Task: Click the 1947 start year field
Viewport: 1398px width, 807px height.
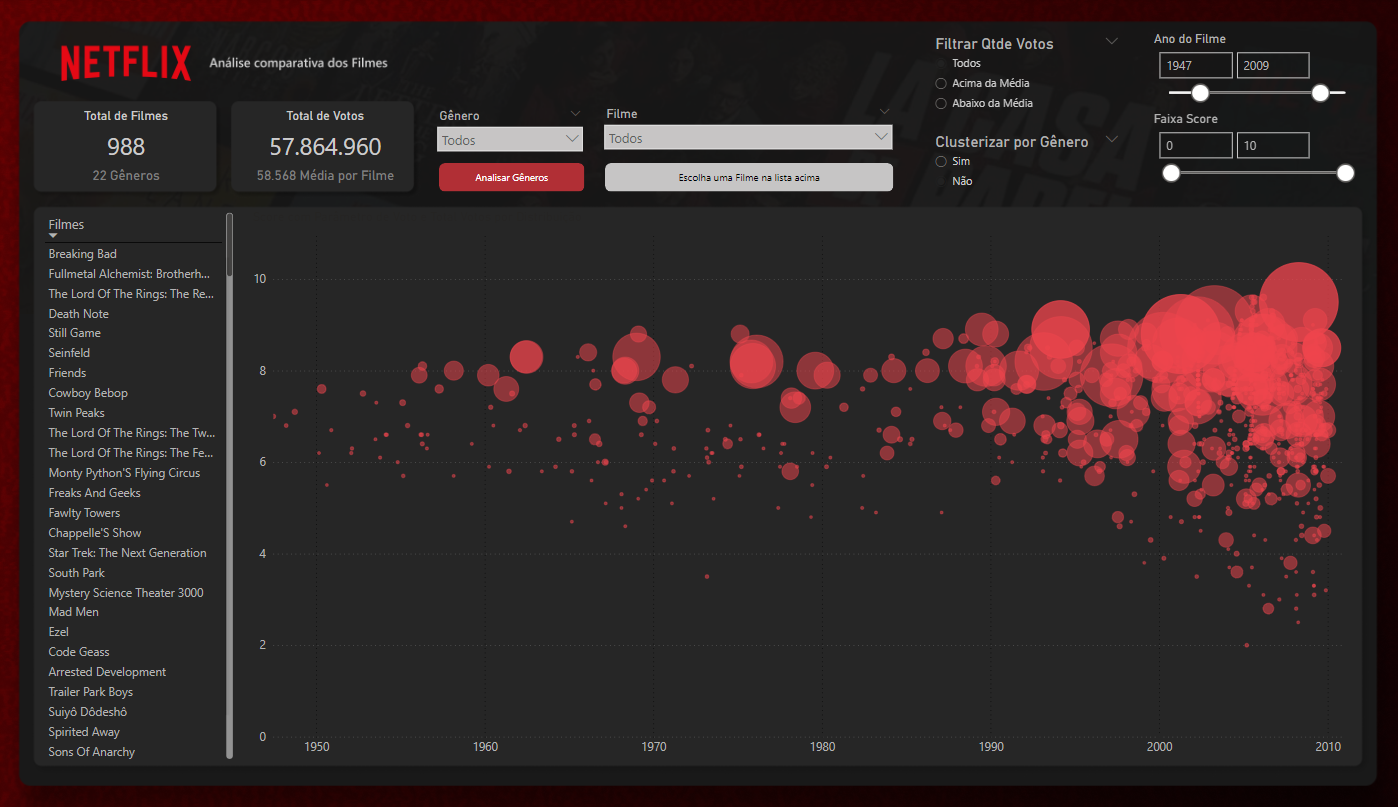Action: (x=1196, y=65)
